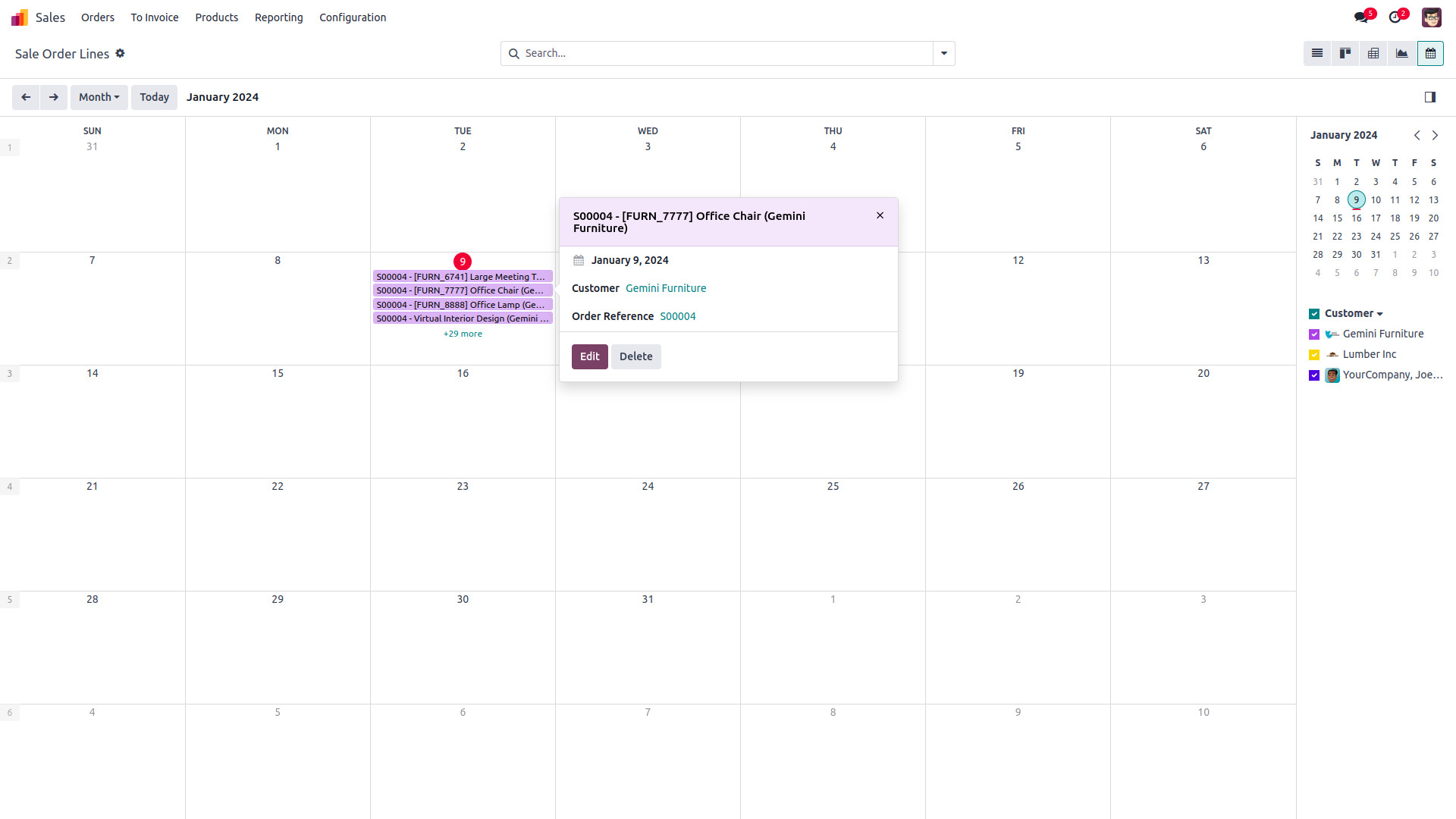Switch to list view

click(1317, 53)
